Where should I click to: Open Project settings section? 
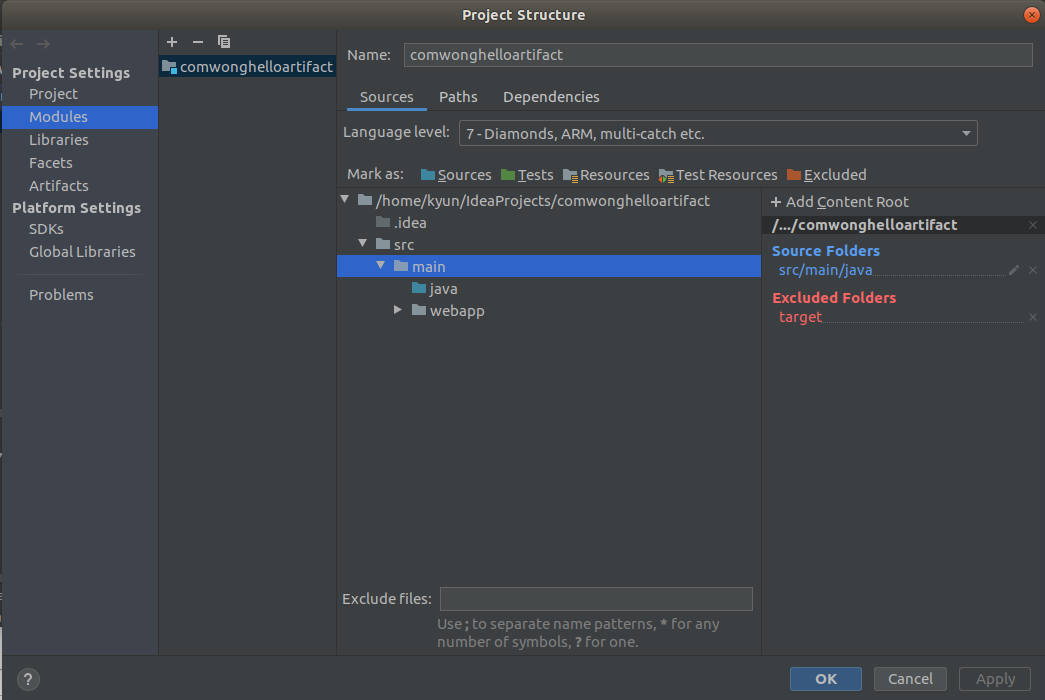click(53, 94)
